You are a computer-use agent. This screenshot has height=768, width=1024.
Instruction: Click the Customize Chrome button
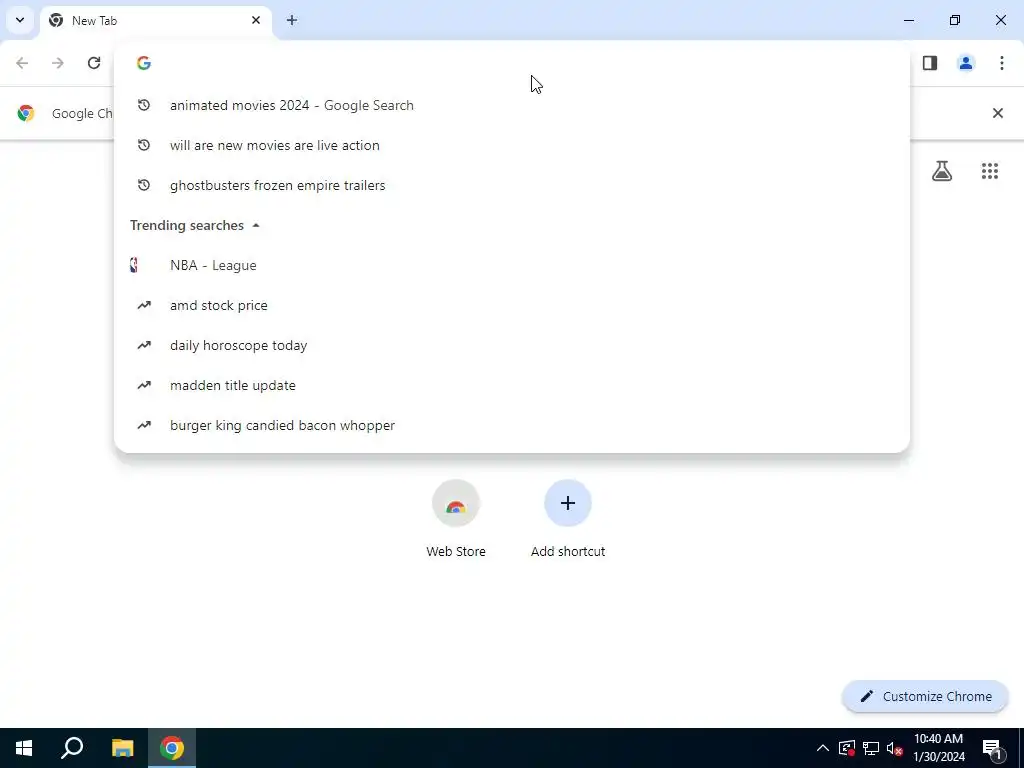pyautogui.click(x=925, y=696)
